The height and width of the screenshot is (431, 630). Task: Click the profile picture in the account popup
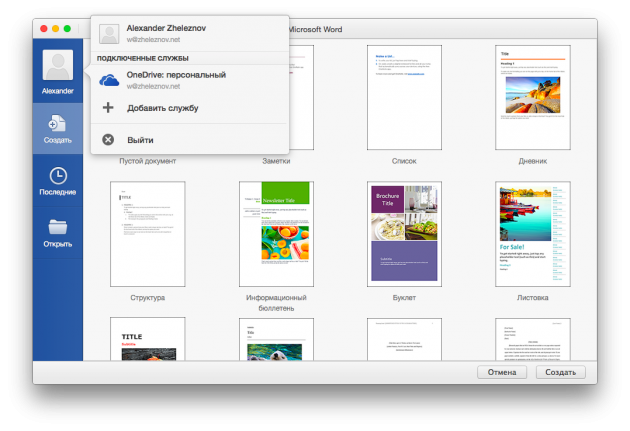click(109, 34)
